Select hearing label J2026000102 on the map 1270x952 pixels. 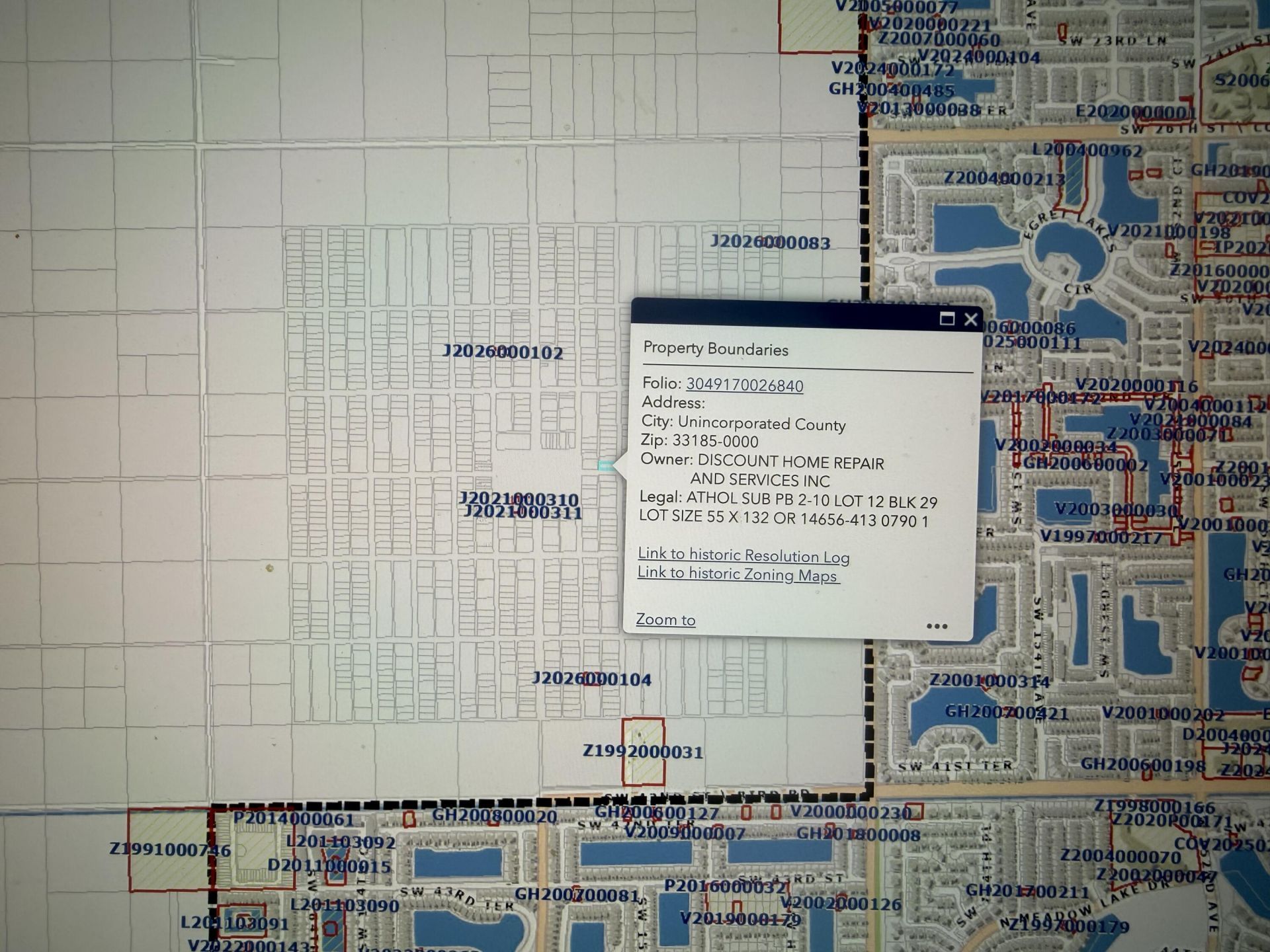[503, 352]
